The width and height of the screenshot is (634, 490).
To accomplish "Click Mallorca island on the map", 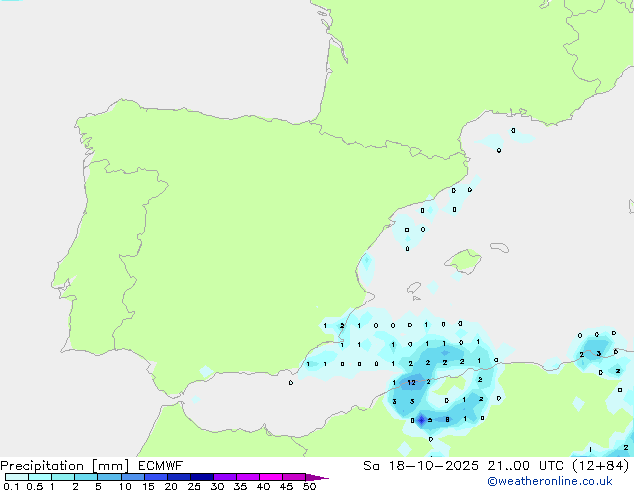I will click(463, 261).
